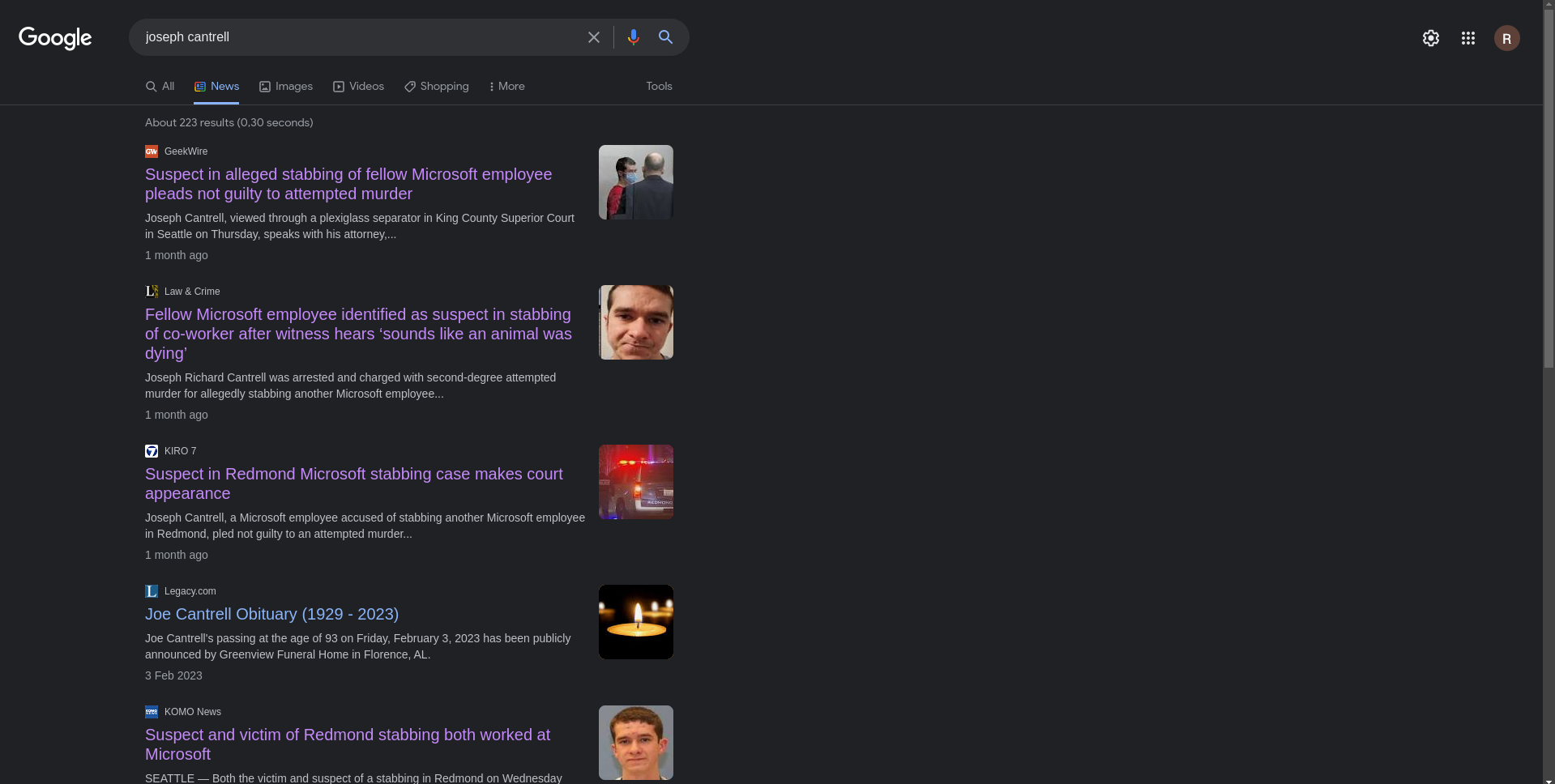
Task: Open GeekWire article about pleading not guilty
Action: (348, 184)
